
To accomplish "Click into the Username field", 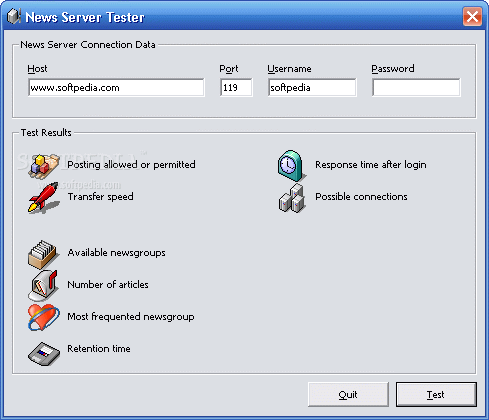I will click(312, 87).
